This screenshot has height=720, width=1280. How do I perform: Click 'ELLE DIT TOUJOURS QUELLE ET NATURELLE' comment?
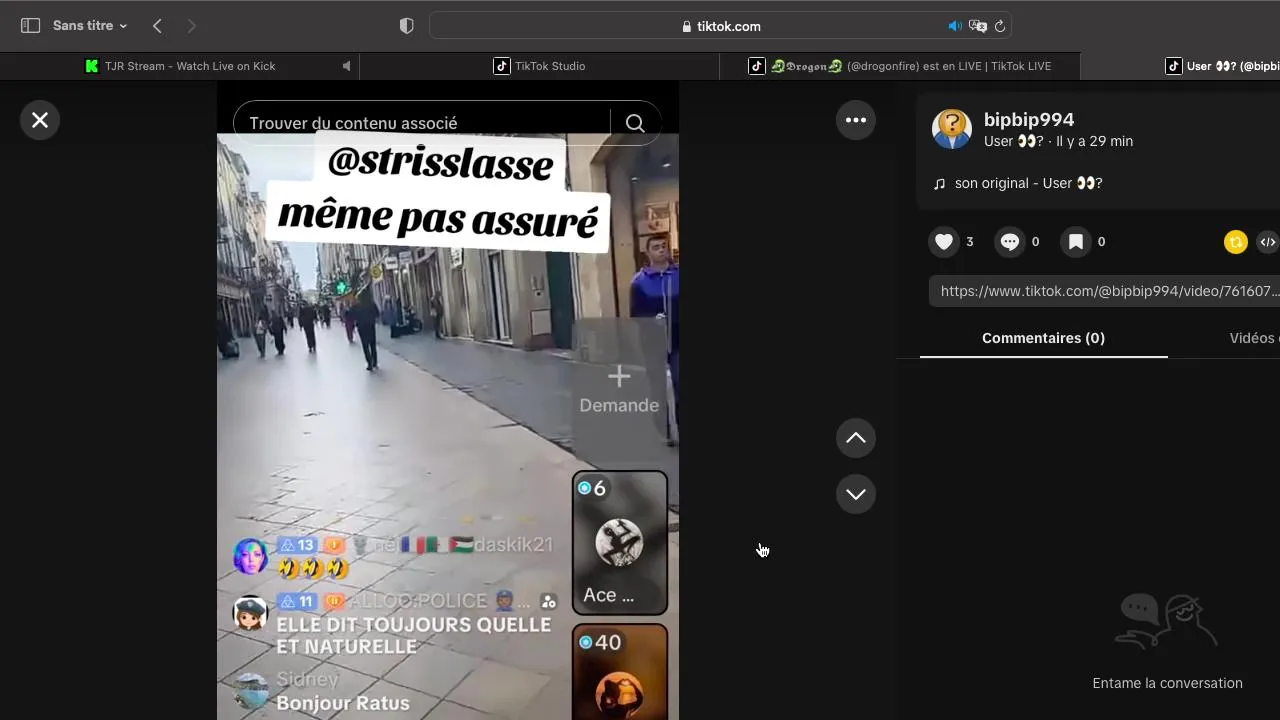[x=414, y=636]
